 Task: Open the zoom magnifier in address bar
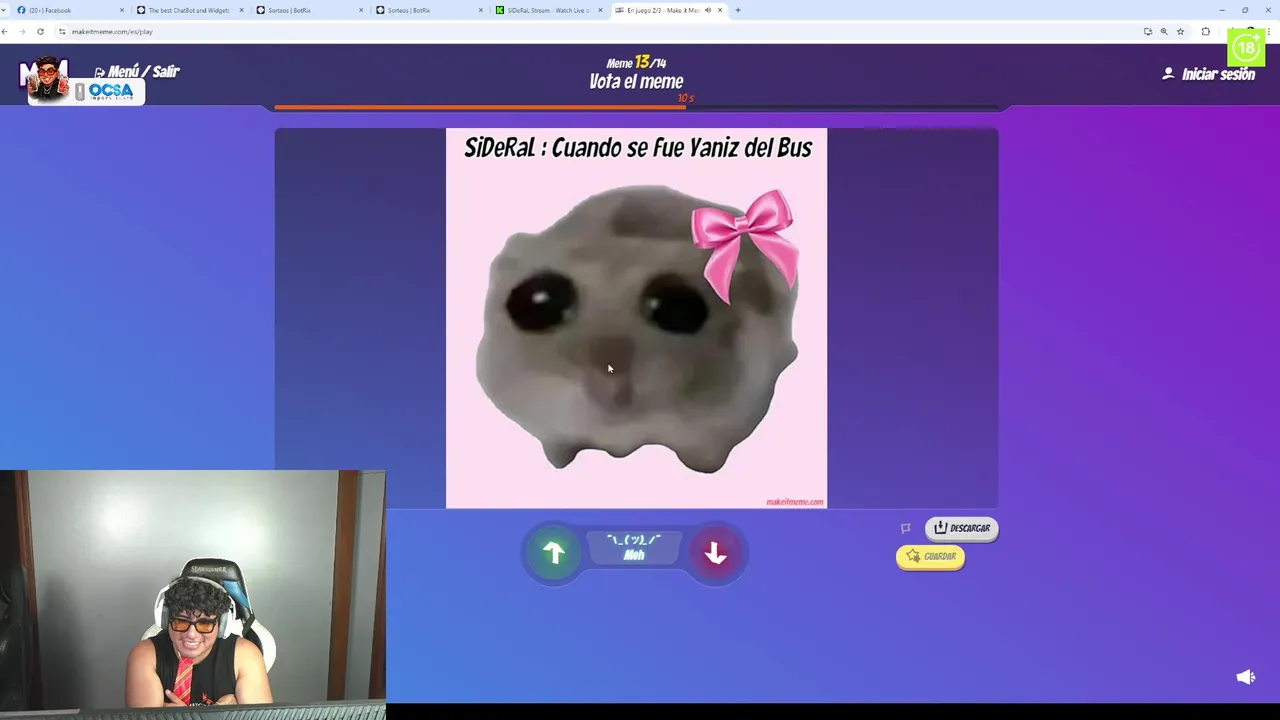click(1164, 31)
